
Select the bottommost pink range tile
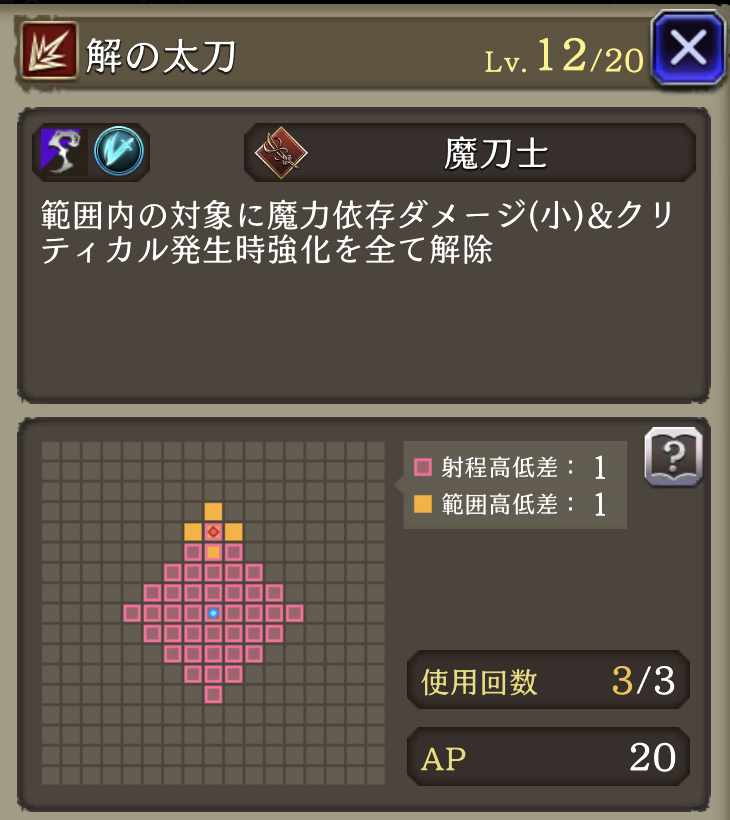coord(213,694)
